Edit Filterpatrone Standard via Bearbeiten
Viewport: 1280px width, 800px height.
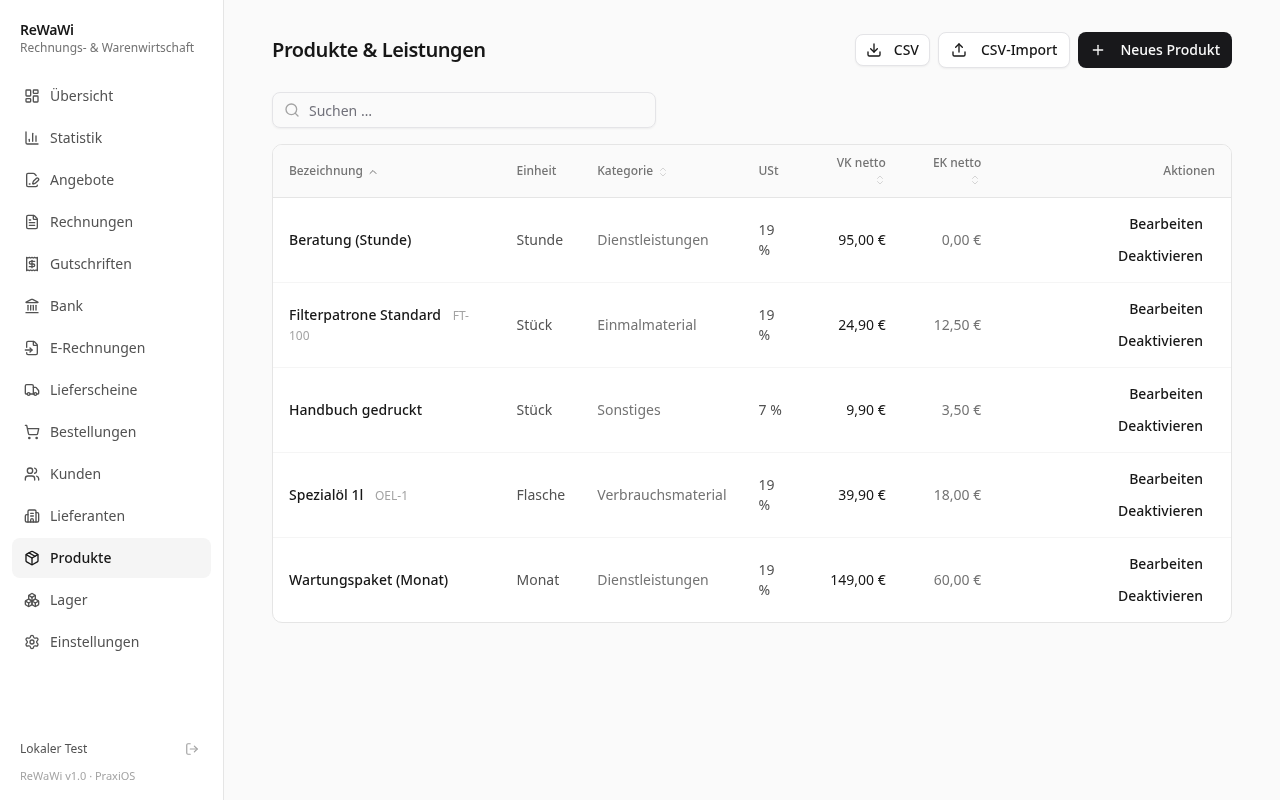pos(1166,309)
